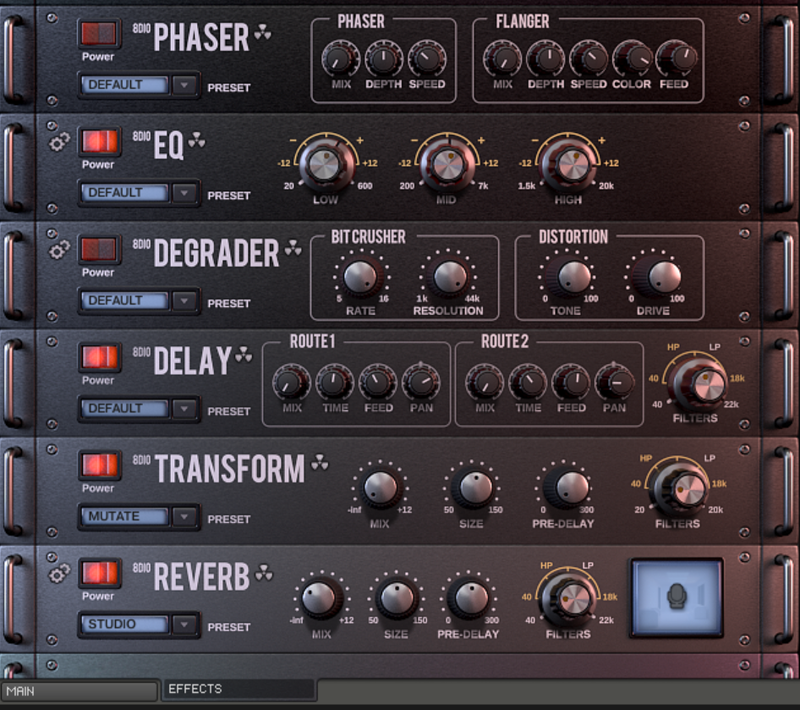Click the trefoil icon beside PHASER title
Image resolution: width=800 pixels, height=710 pixels.
pos(263,32)
